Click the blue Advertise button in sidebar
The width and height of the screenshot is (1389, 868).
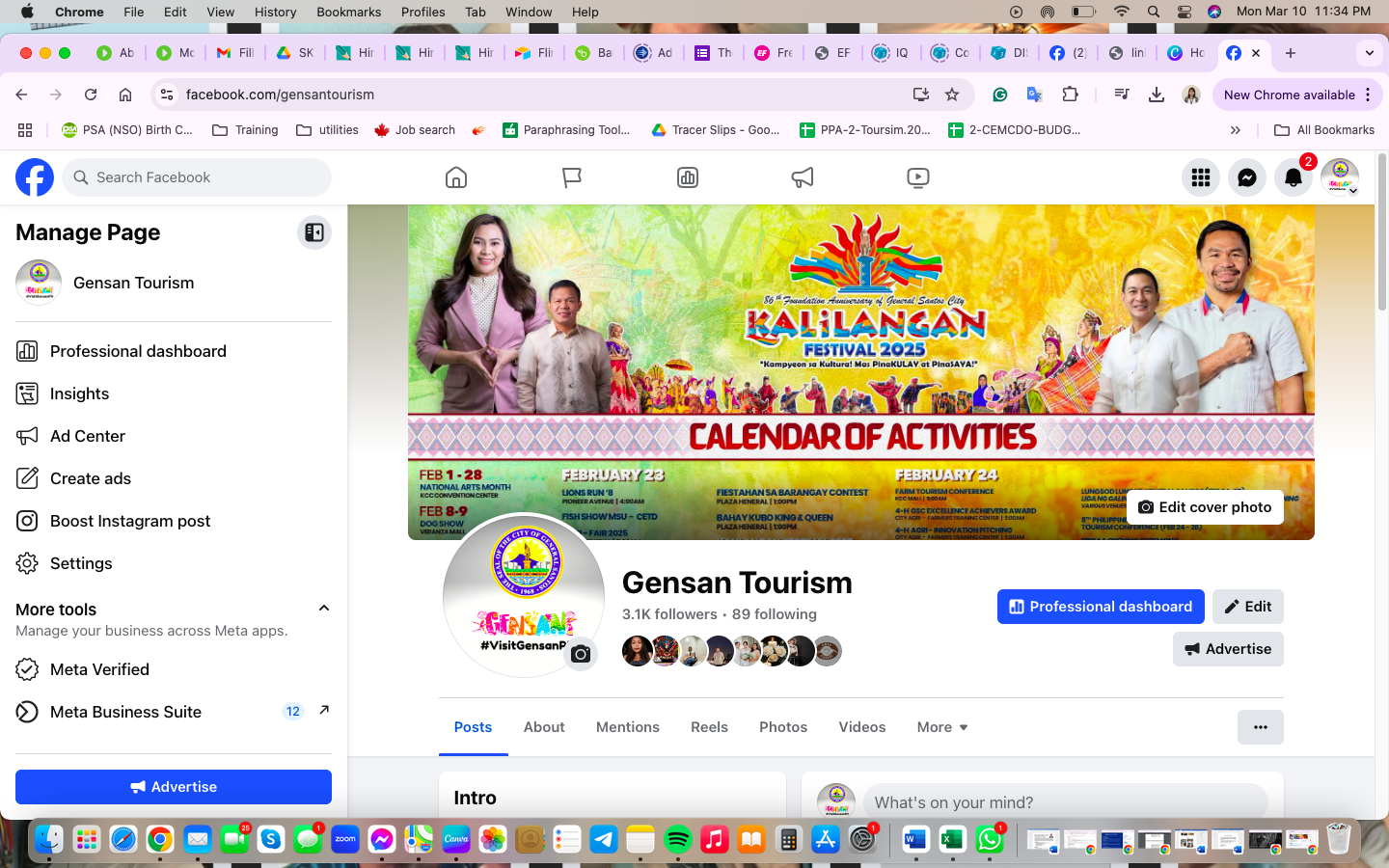pyautogui.click(x=174, y=787)
